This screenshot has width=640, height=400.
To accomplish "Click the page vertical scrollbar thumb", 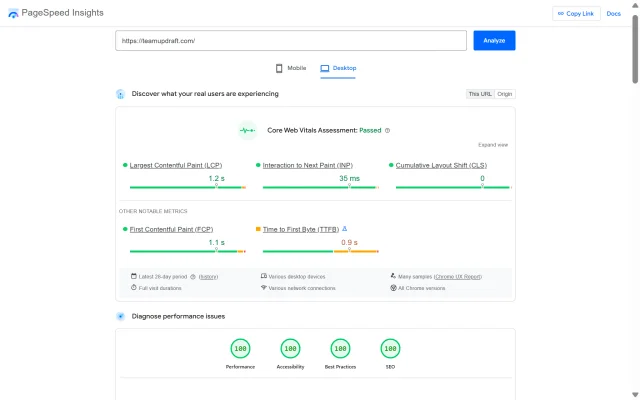I will pyautogui.click(x=635, y=49).
